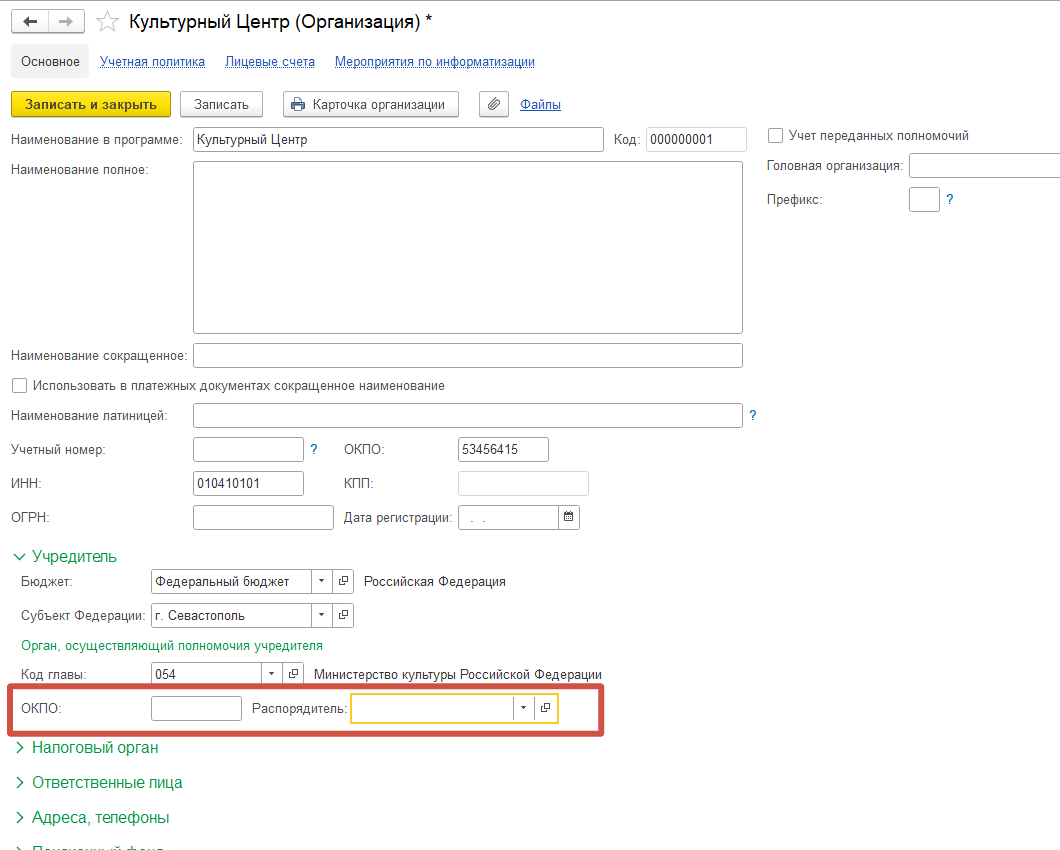Image resolution: width=1060 pixels, height=850 pixels.
Task: Collapse the Учредитель section
Action: click(65, 557)
